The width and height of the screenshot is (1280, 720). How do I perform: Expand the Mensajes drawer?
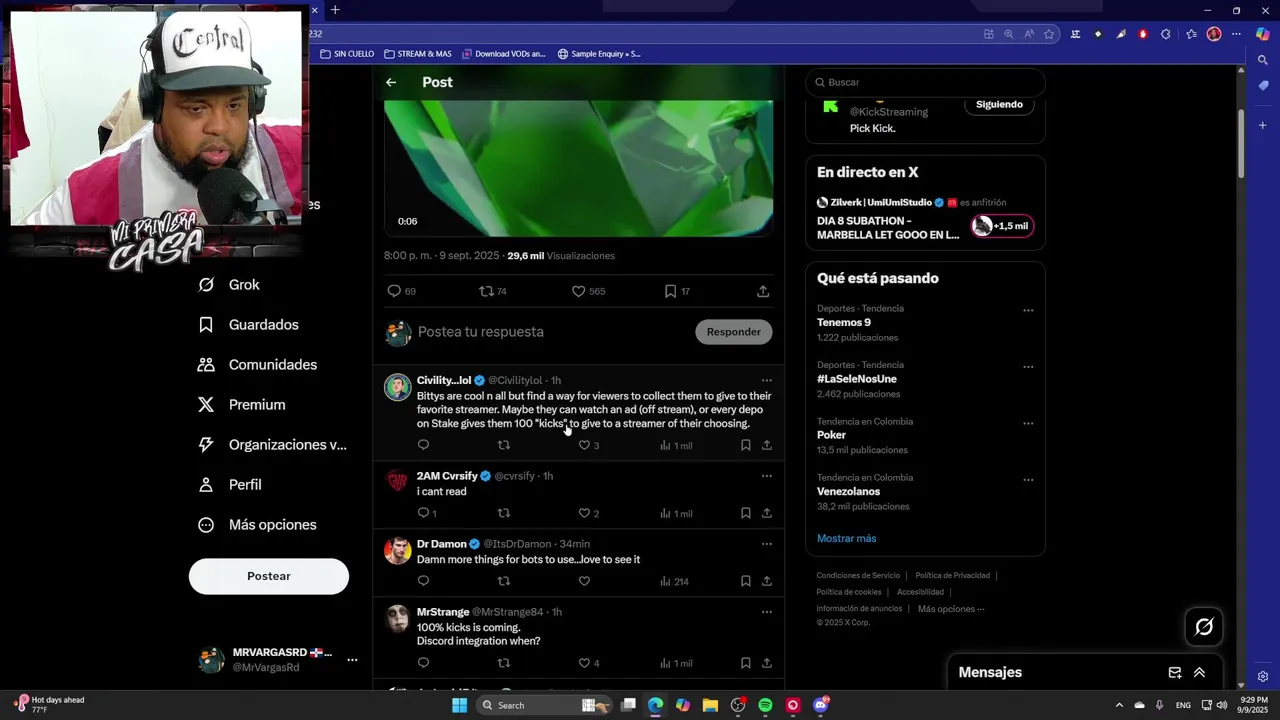[x=1199, y=673]
